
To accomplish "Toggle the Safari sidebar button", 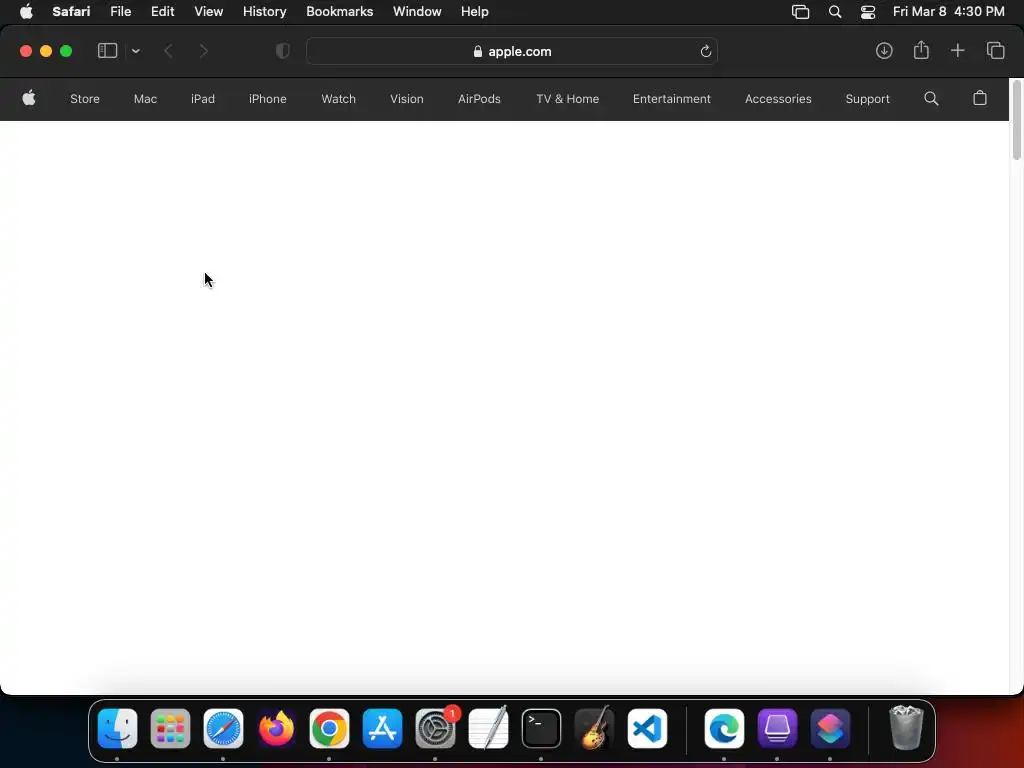I will pos(107,51).
